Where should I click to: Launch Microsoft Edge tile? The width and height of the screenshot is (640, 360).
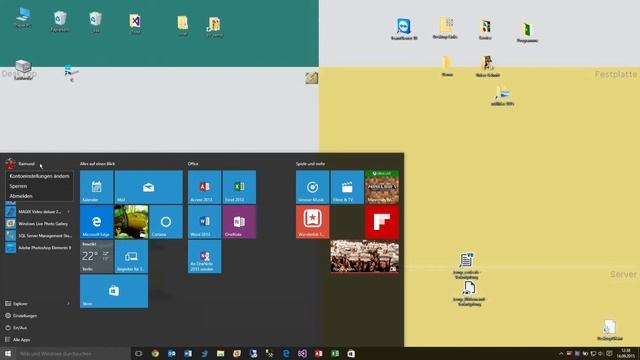[x=96, y=222]
